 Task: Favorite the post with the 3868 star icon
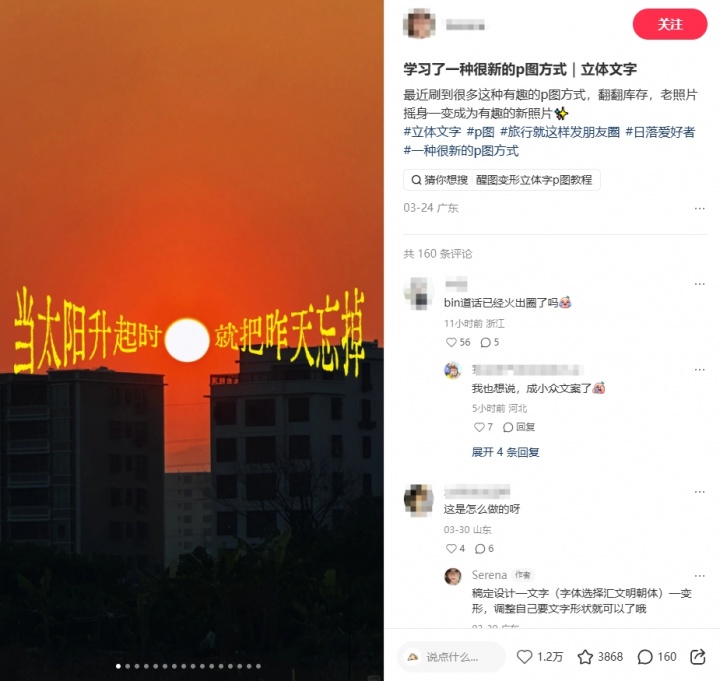[x=585, y=657]
